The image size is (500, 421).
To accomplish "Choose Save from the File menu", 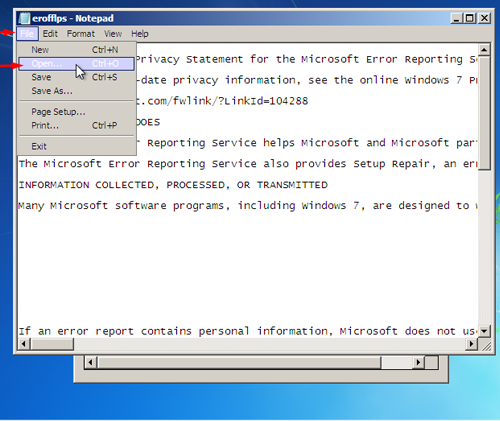I will (x=77, y=77).
